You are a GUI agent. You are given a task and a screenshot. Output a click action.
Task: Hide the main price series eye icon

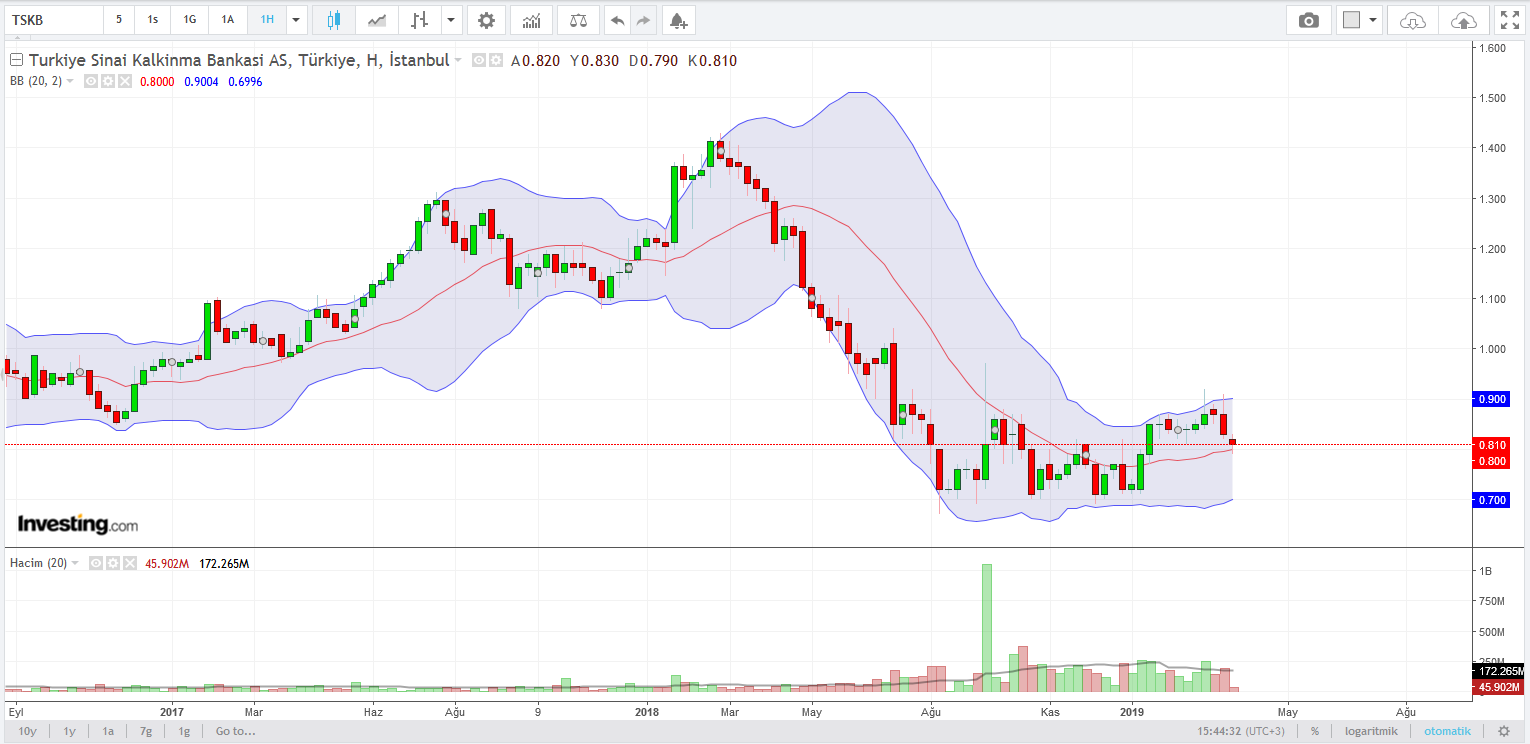click(479, 60)
